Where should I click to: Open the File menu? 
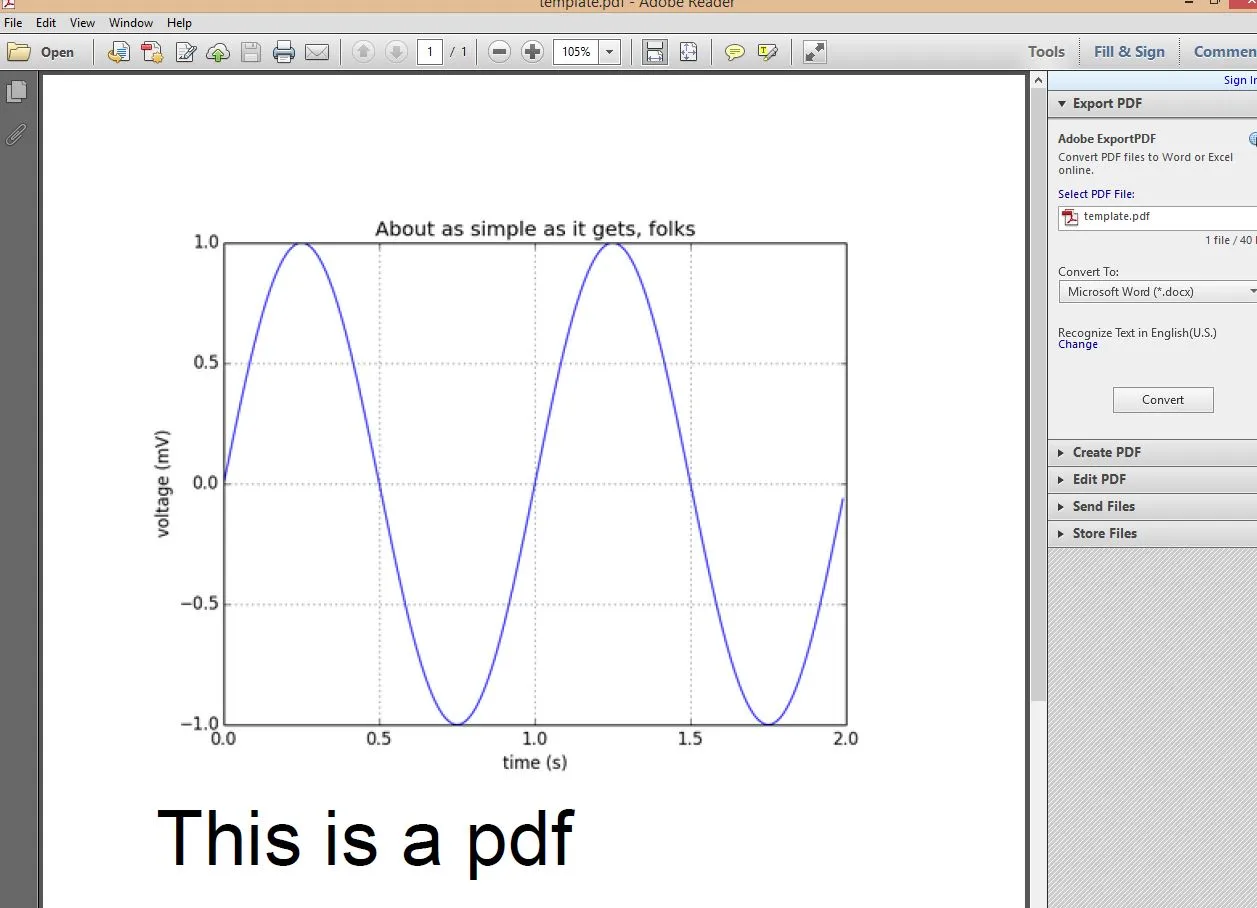pos(13,22)
